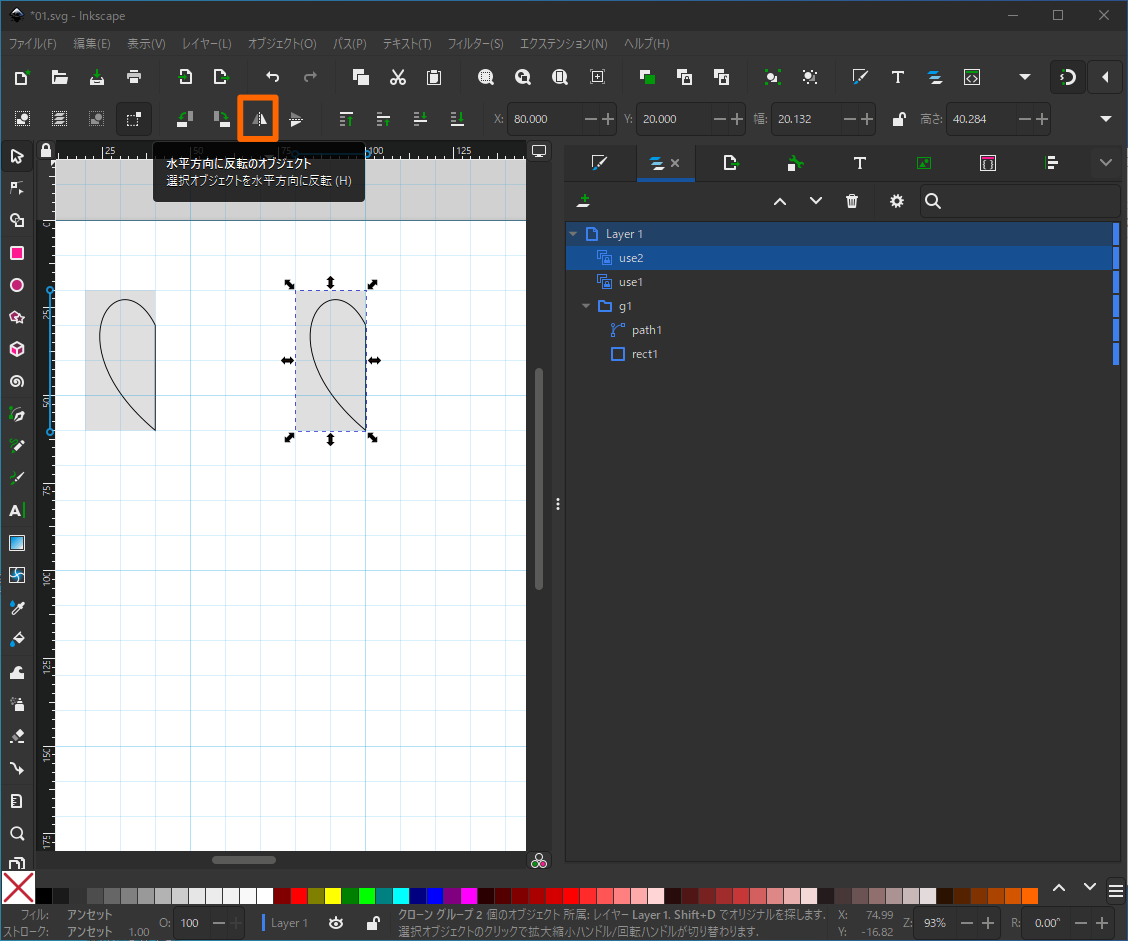Delete the selected layer with trash icon

pos(852,201)
